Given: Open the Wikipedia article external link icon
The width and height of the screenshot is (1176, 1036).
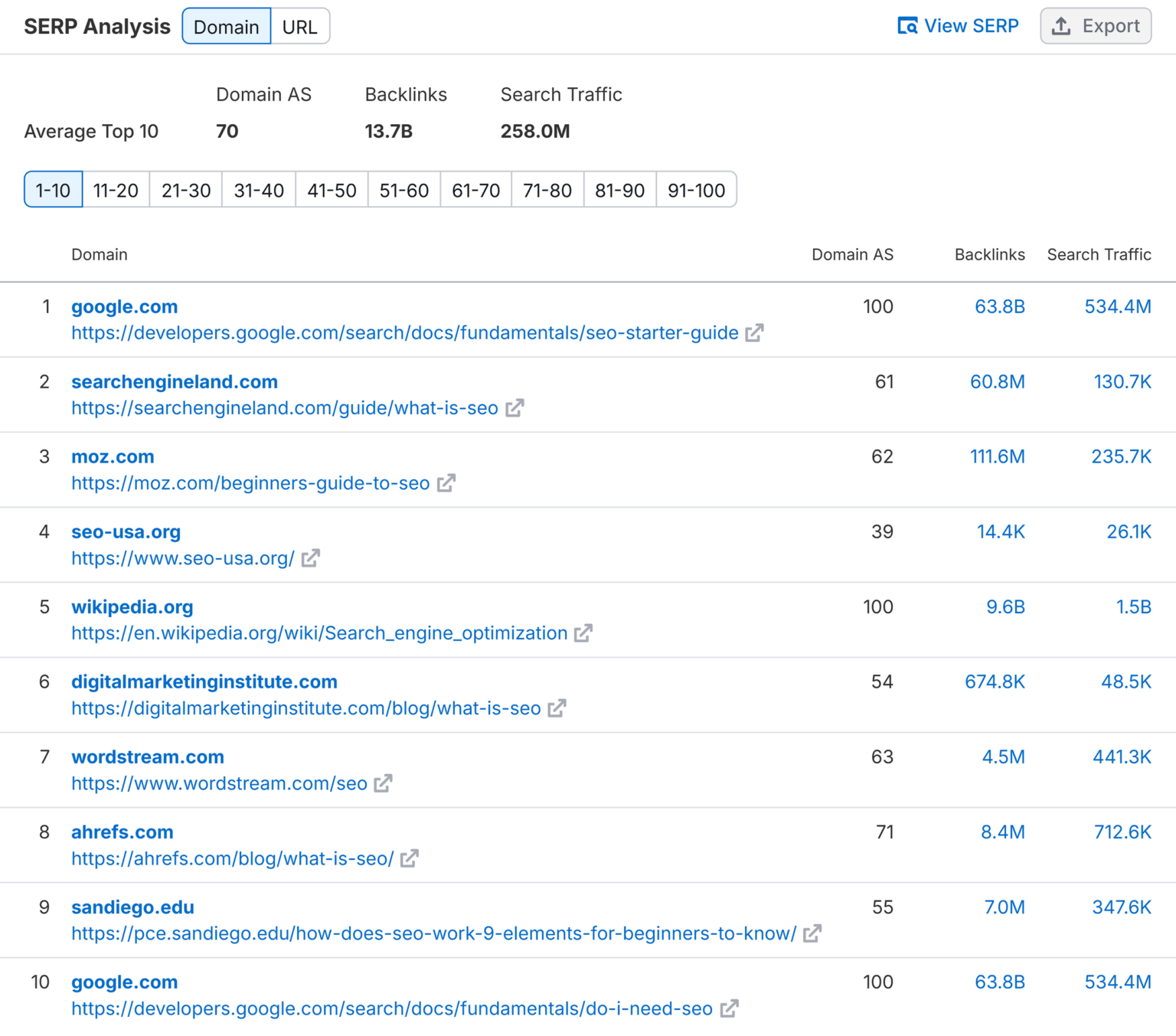Looking at the screenshot, I should pos(583,632).
